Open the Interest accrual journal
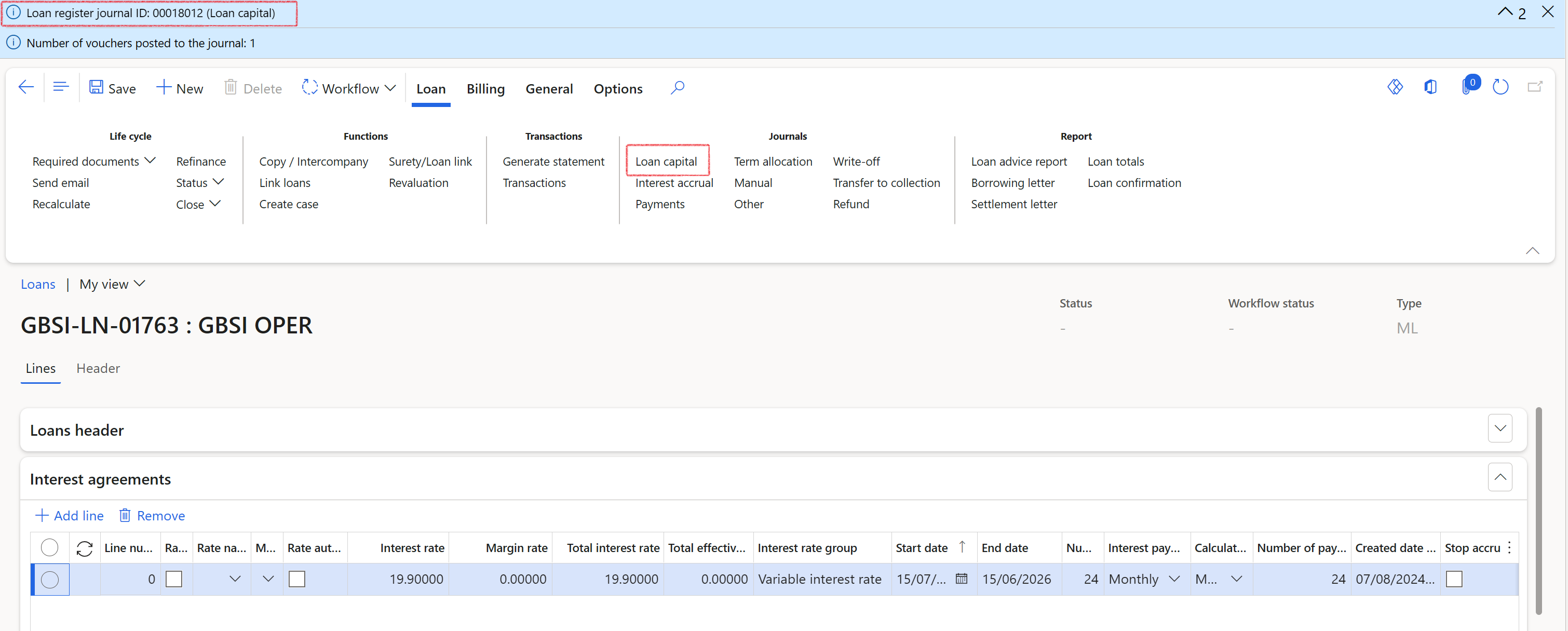This screenshot has width=1568, height=631. [x=674, y=183]
